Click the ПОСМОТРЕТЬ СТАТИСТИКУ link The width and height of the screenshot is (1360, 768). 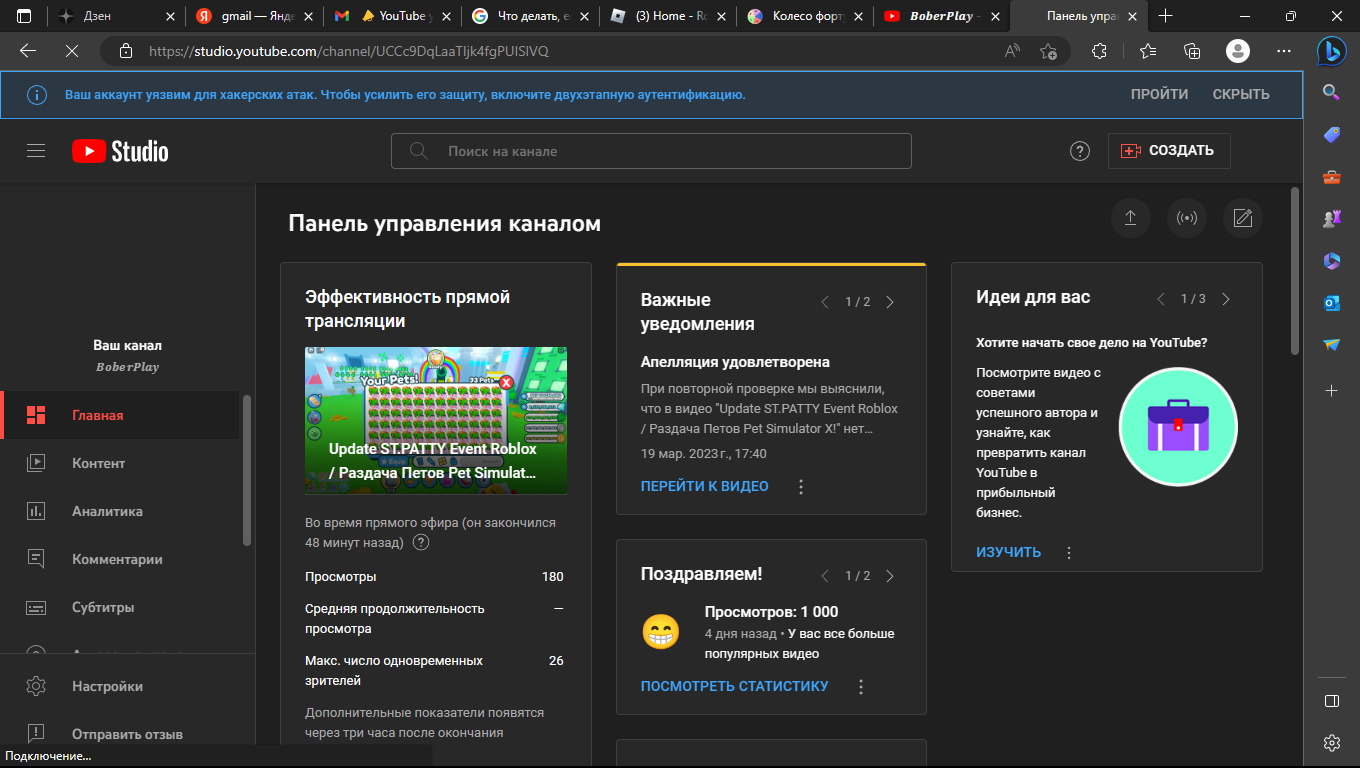tap(735, 687)
